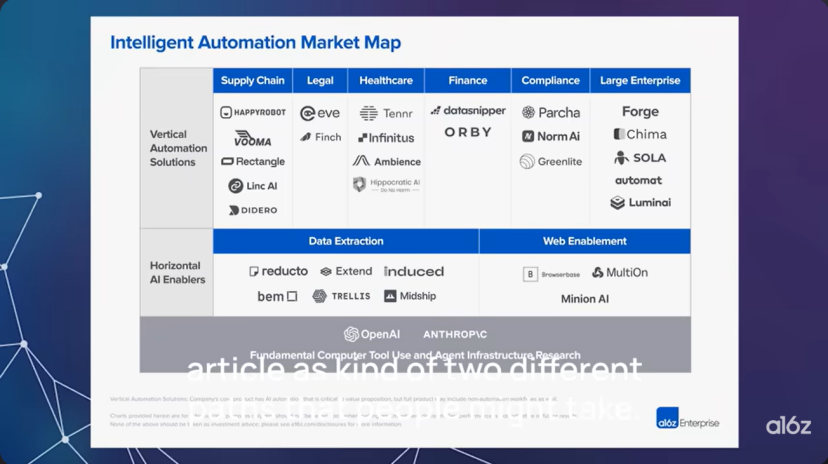
Task: Click the Extend logo
Action: (346, 271)
